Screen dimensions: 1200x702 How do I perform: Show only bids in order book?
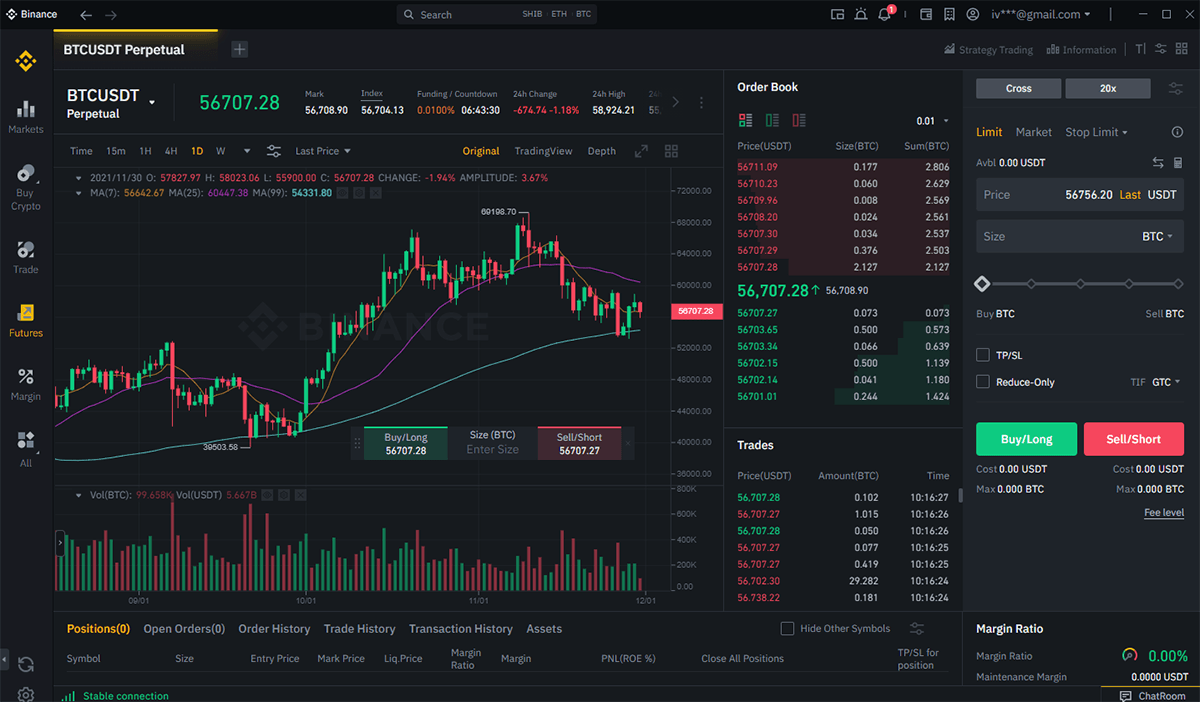pos(772,120)
